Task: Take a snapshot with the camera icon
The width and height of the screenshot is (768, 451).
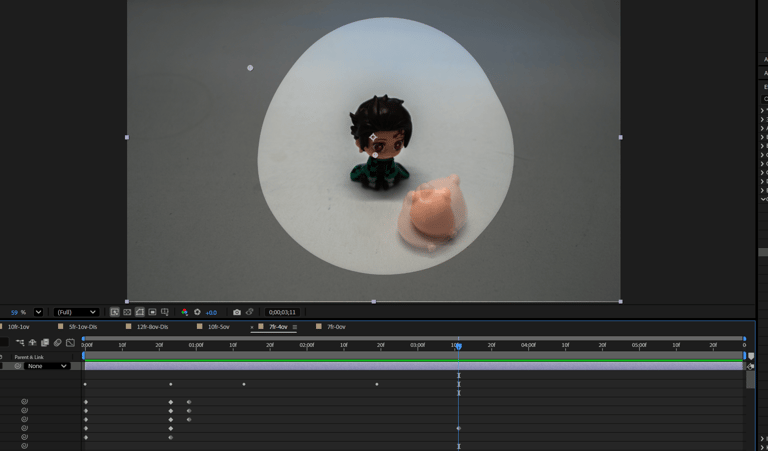Action: tap(237, 312)
